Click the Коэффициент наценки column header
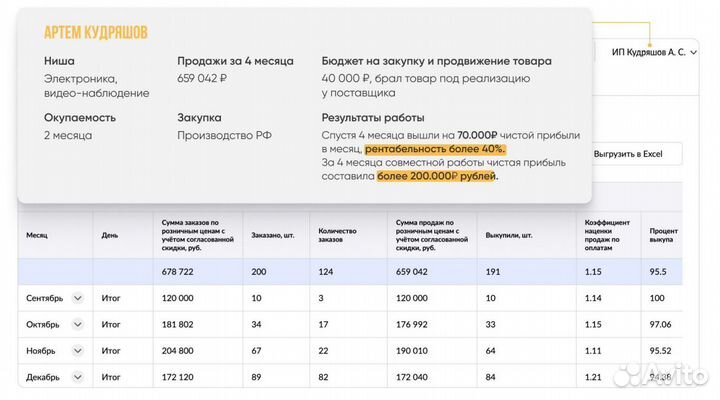The image size is (720, 400). 607,235
